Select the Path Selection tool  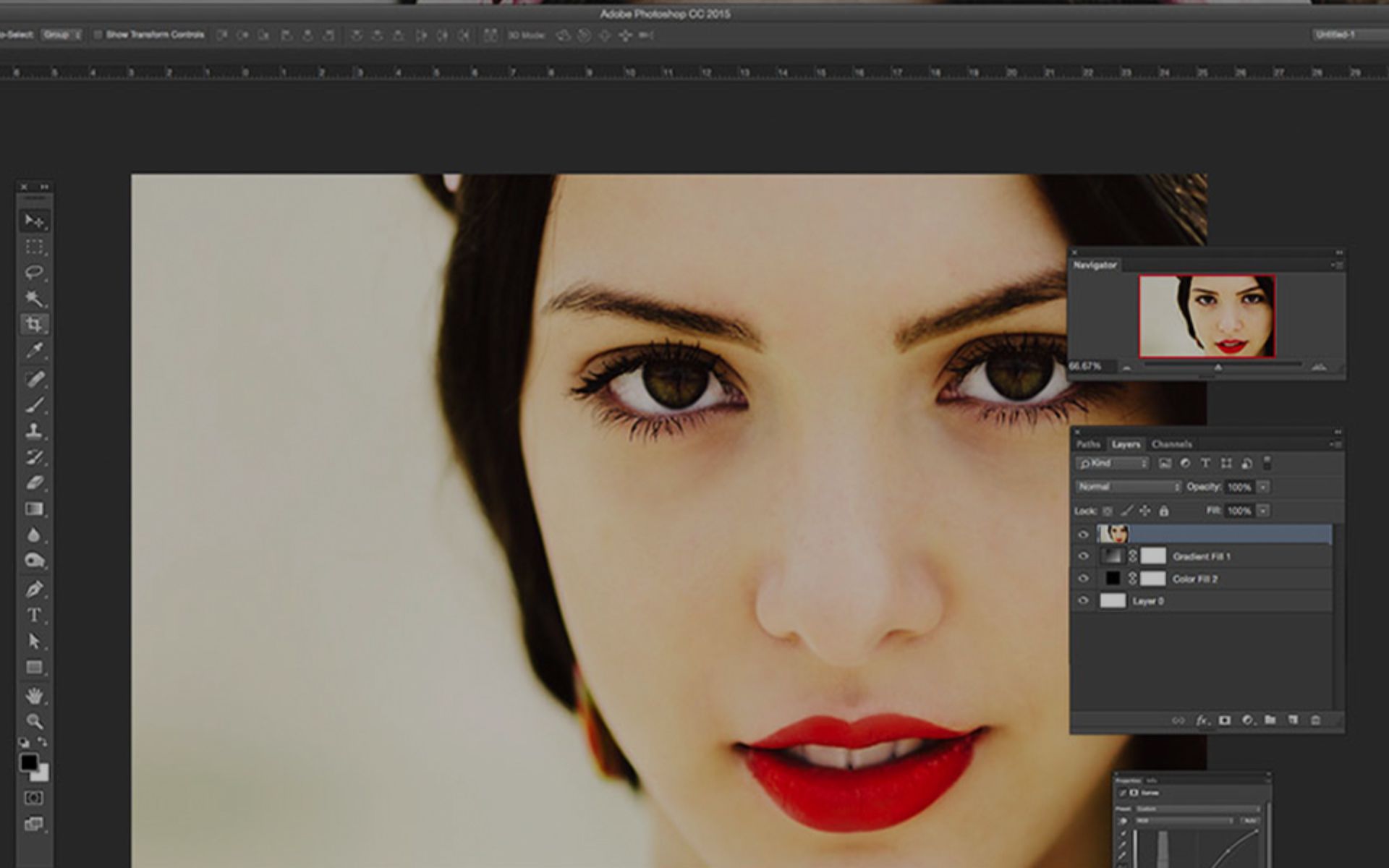(34, 641)
